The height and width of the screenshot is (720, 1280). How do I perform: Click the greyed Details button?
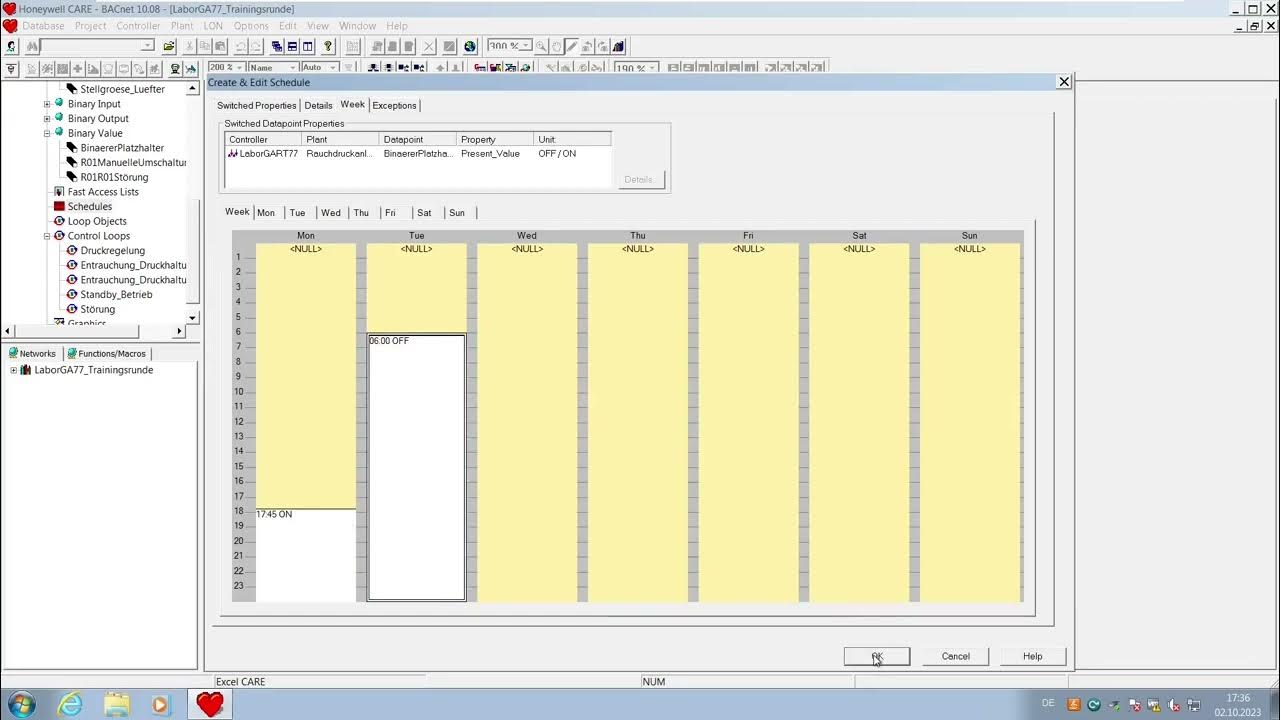(638, 180)
